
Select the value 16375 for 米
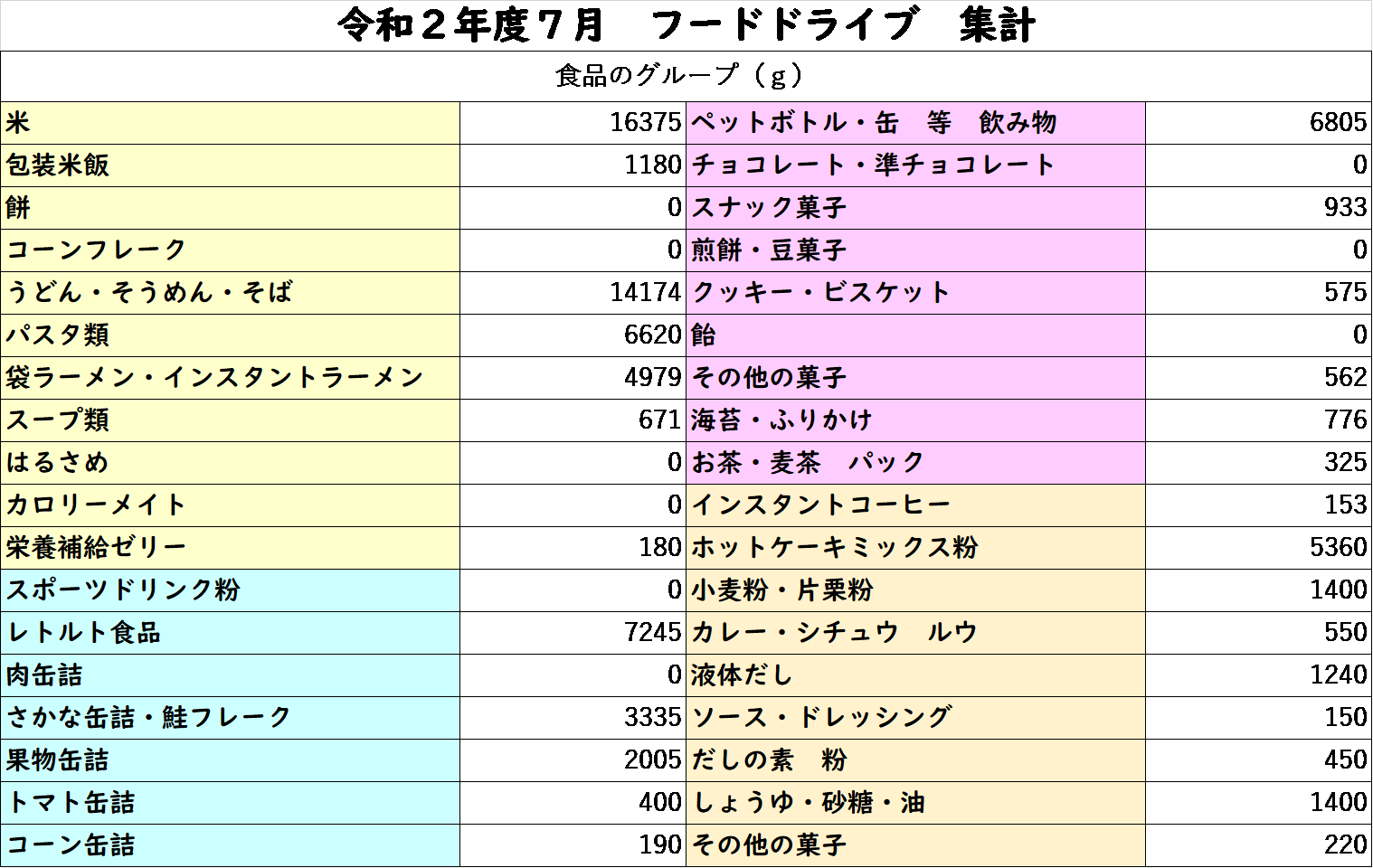click(573, 123)
